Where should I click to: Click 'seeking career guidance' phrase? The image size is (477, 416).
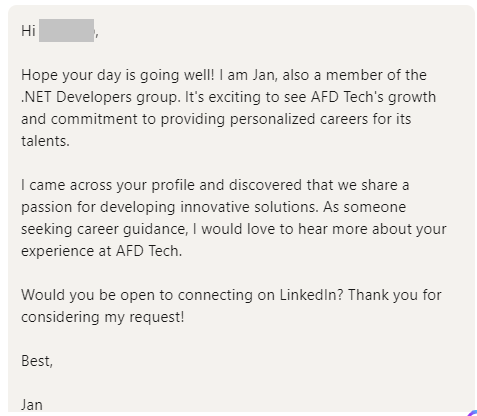(104, 229)
